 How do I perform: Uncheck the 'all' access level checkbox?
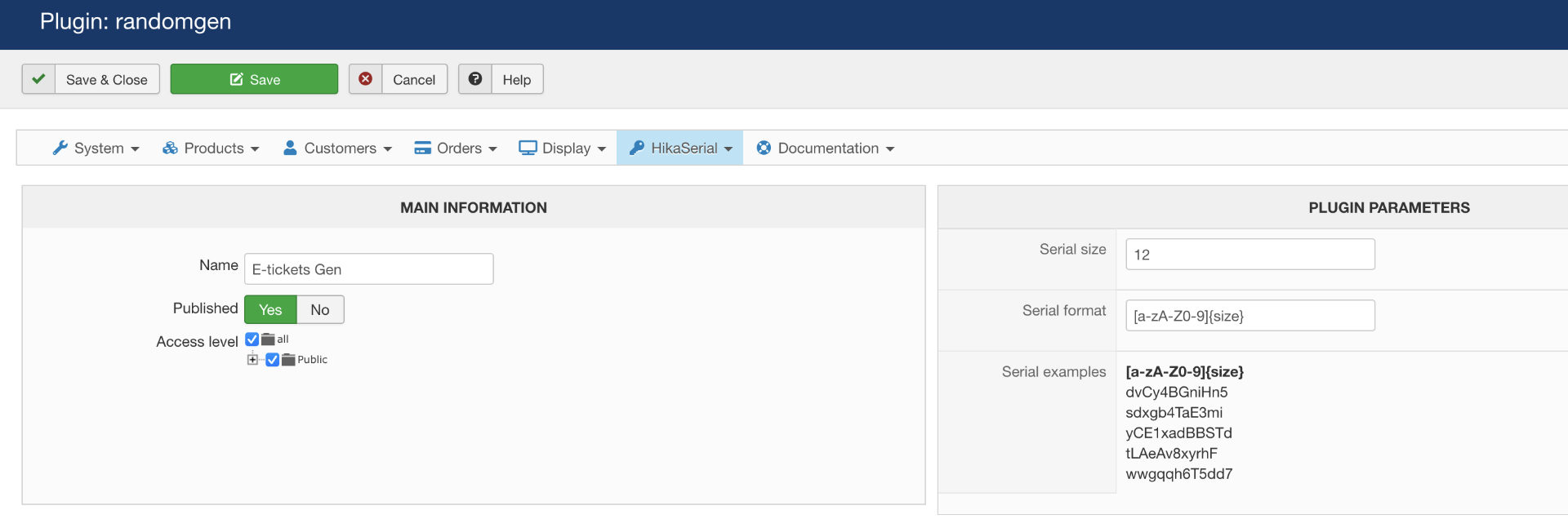(252, 339)
